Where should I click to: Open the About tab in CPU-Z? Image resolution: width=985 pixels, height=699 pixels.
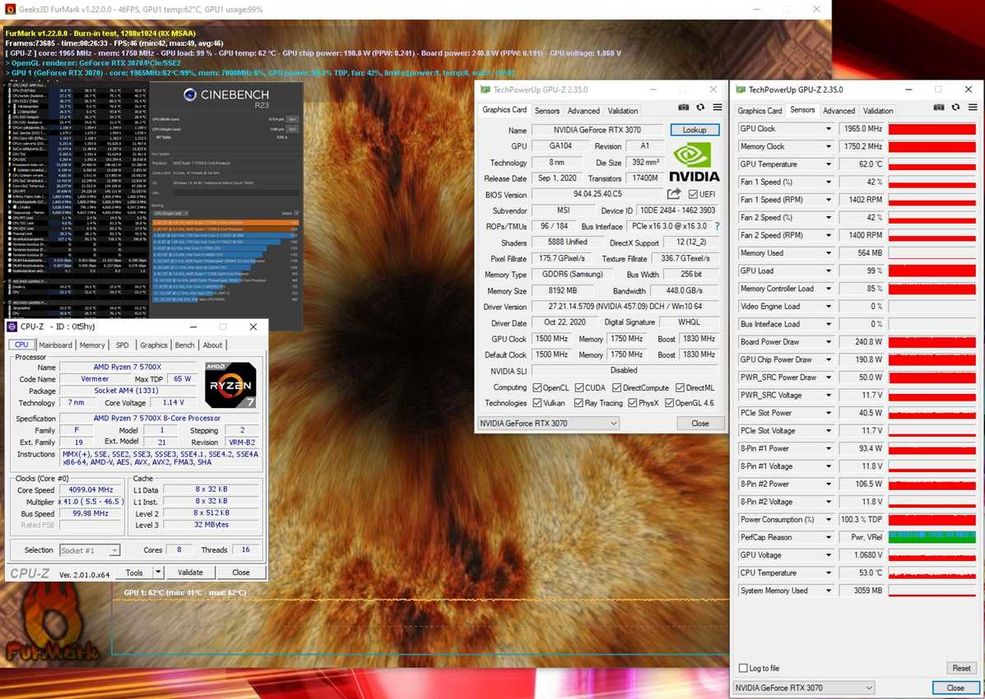pos(212,345)
